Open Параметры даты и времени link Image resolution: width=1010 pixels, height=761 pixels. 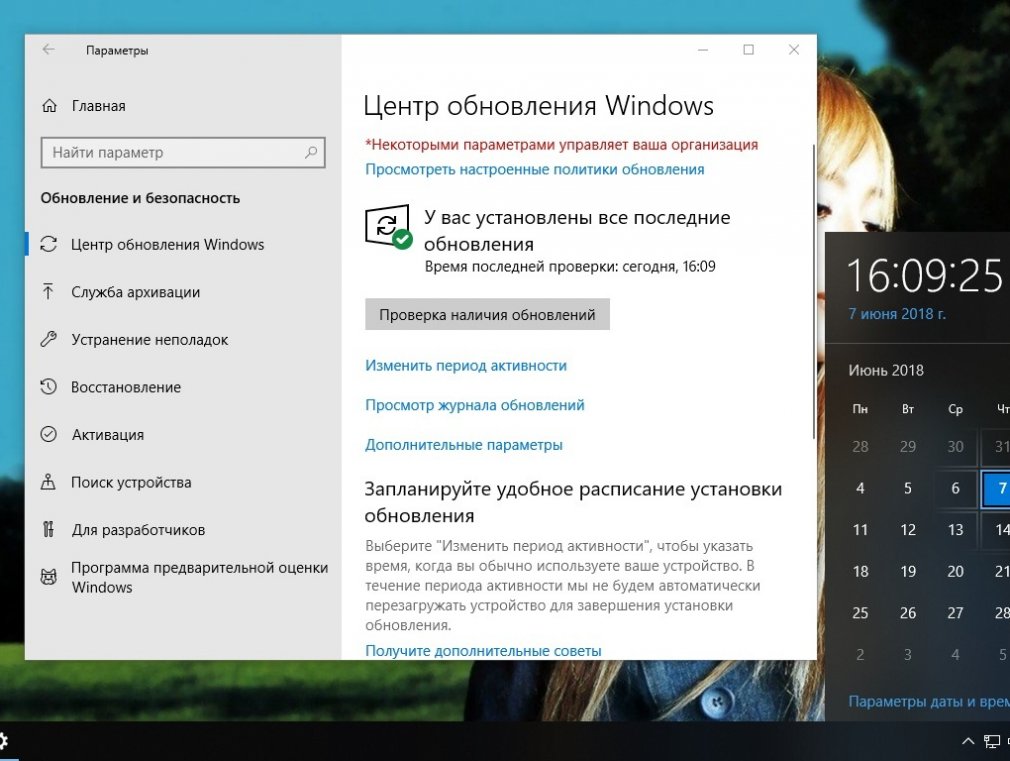(929, 702)
